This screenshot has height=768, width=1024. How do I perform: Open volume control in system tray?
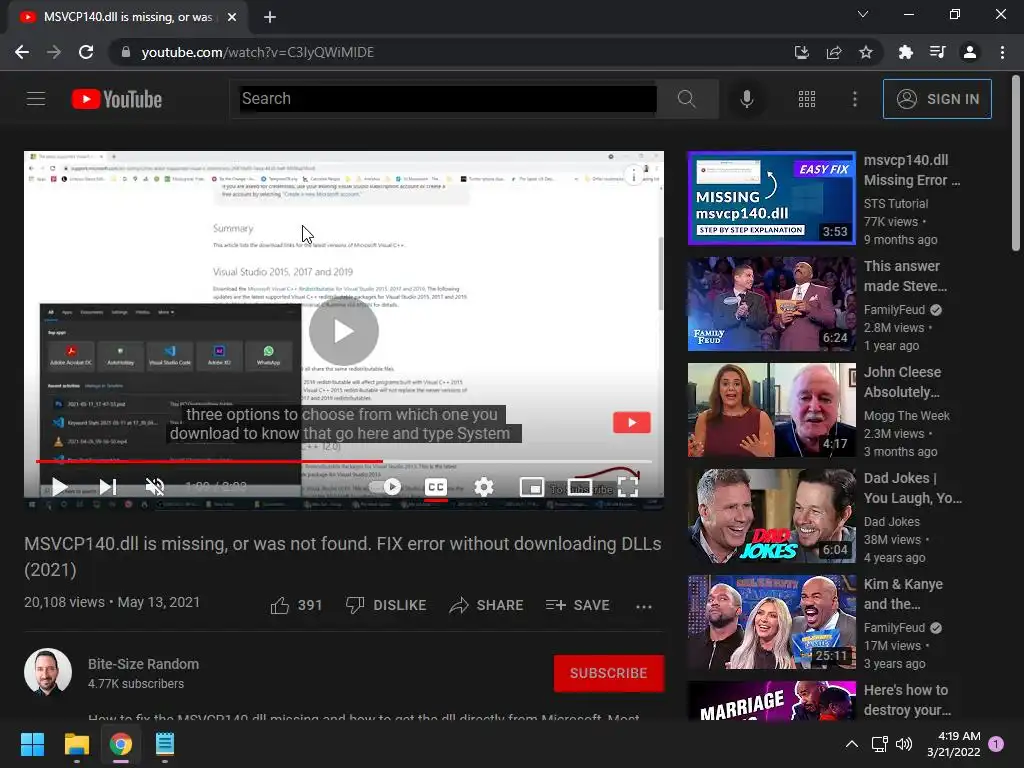tap(904, 744)
